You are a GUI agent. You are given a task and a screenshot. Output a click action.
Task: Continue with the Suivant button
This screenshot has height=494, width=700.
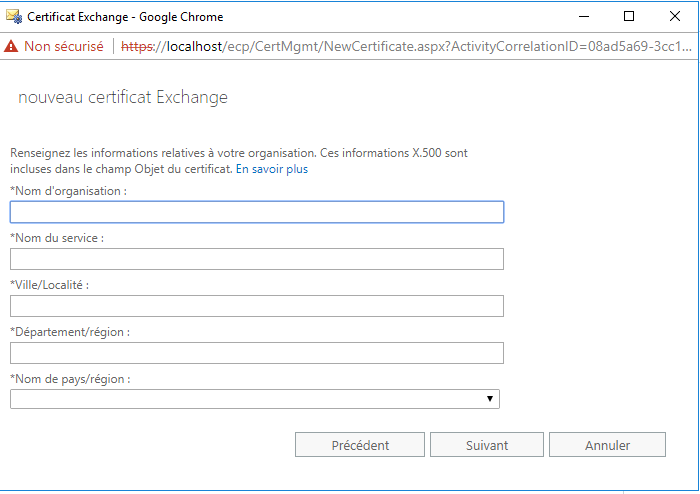coord(487,444)
